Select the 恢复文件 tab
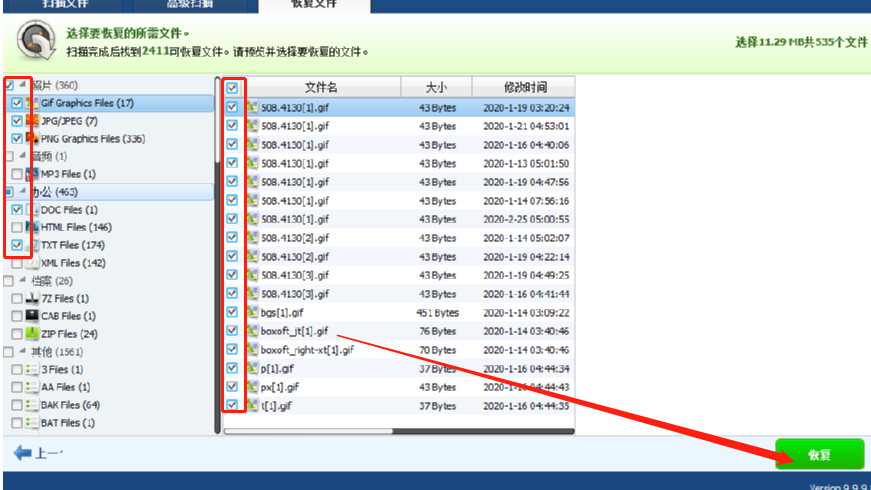The width and height of the screenshot is (871, 490). click(314, 5)
